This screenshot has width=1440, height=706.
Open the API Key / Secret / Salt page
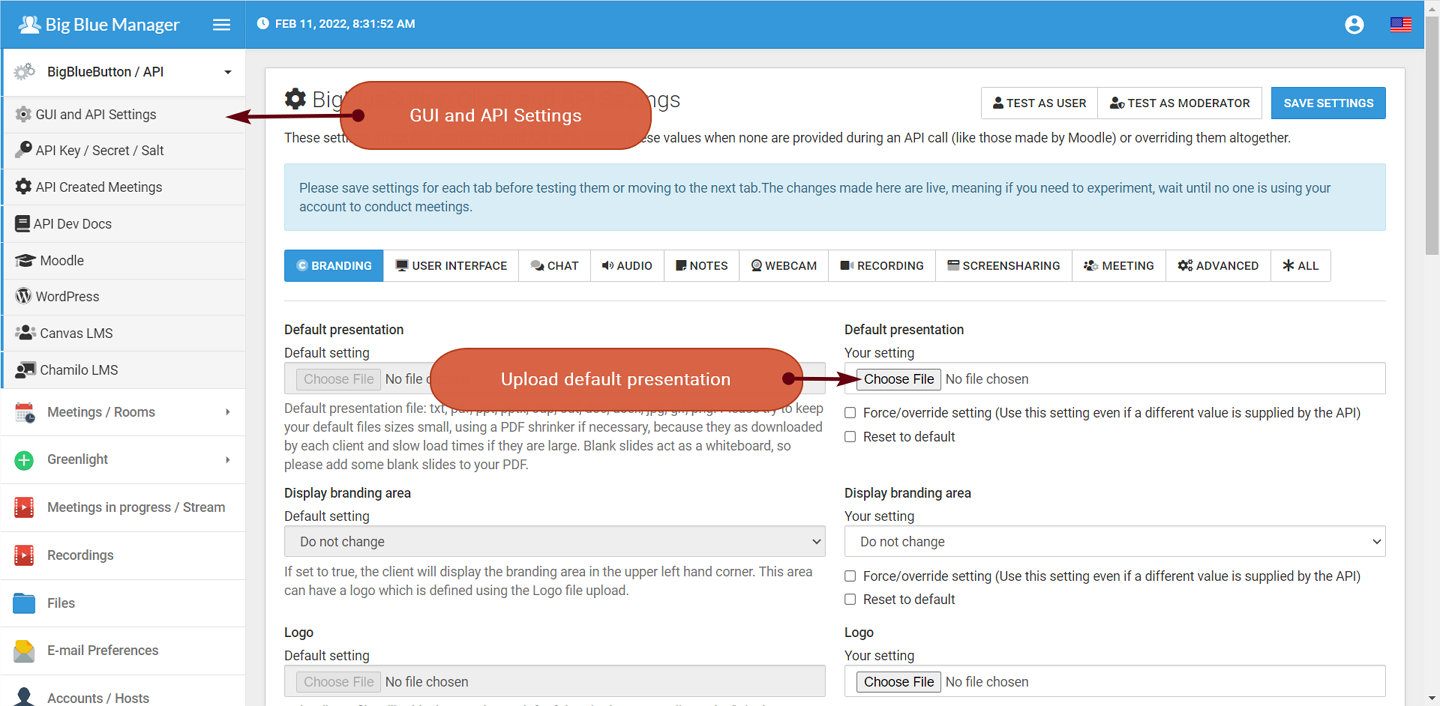click(x=99, y=151)
